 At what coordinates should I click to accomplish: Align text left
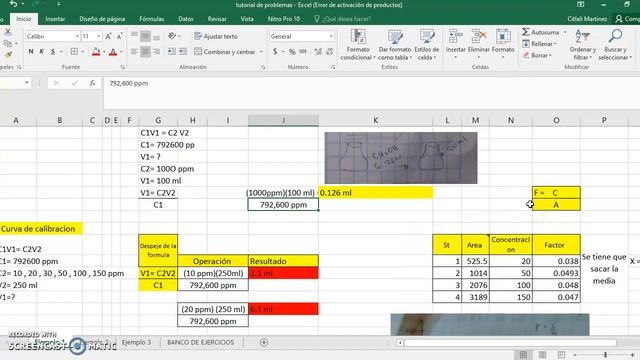(134, 52)
